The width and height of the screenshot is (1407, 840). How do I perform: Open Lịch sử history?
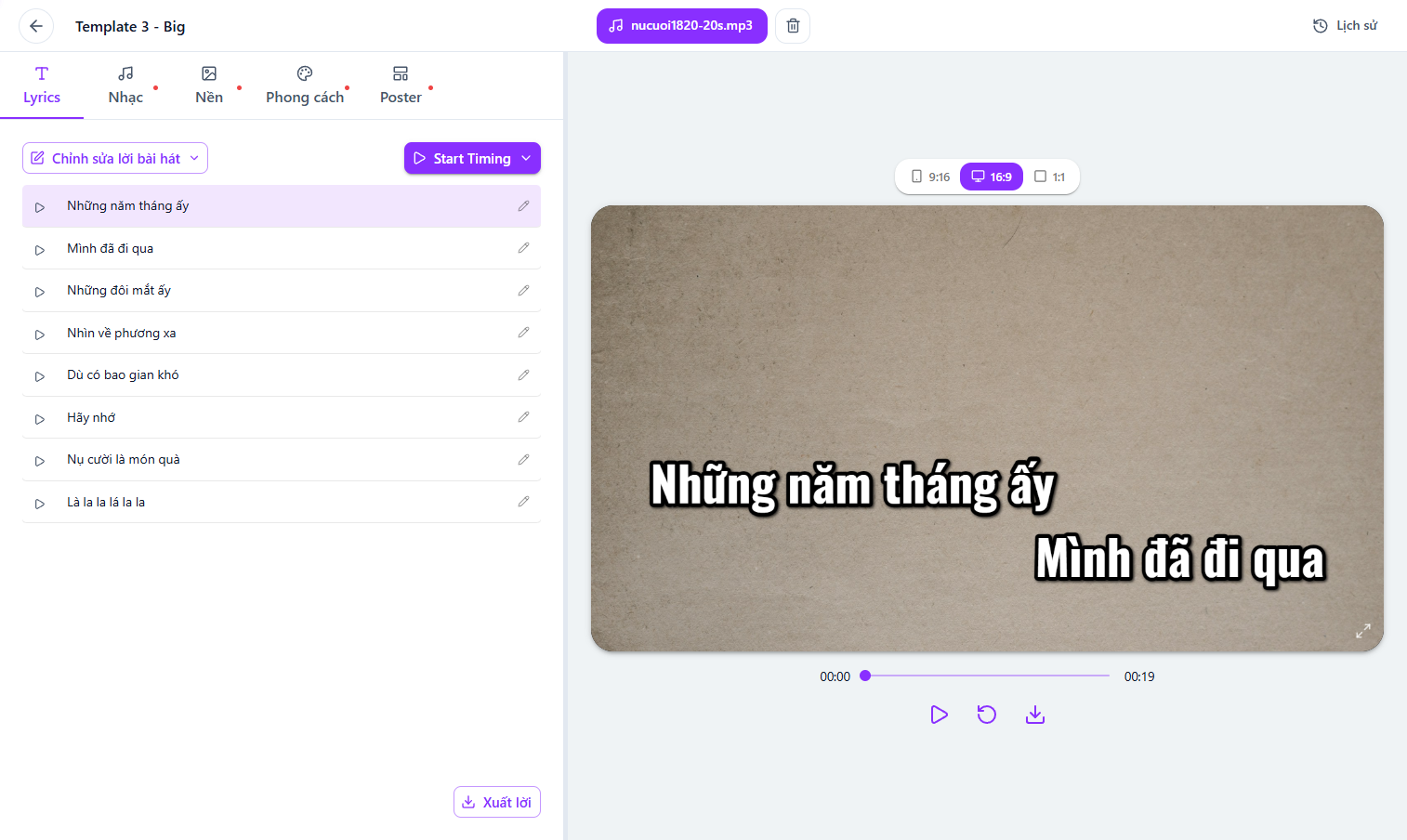[1345, 26]
